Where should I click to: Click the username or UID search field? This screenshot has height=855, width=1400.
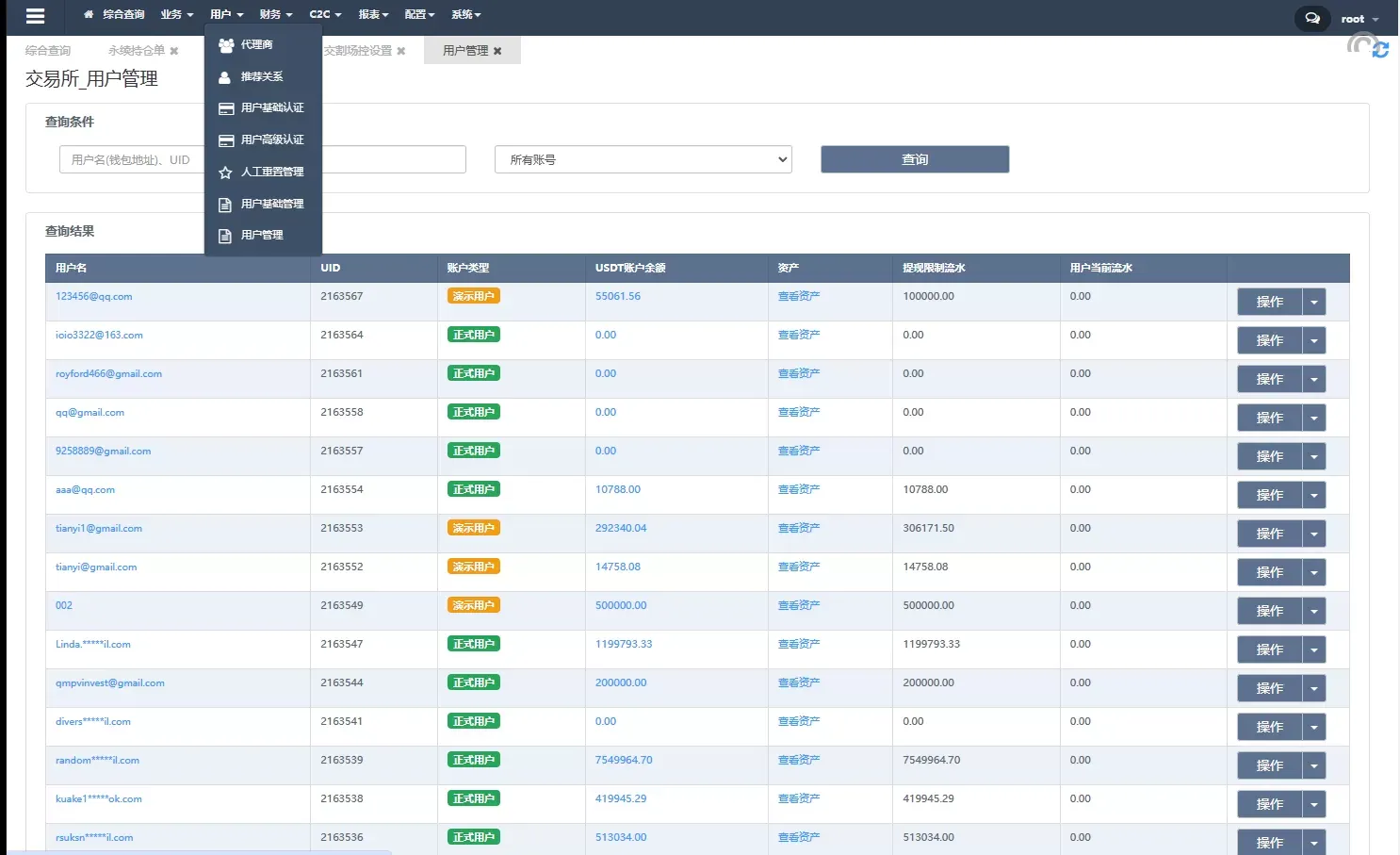pyautogui.click(x=132, y=159)
